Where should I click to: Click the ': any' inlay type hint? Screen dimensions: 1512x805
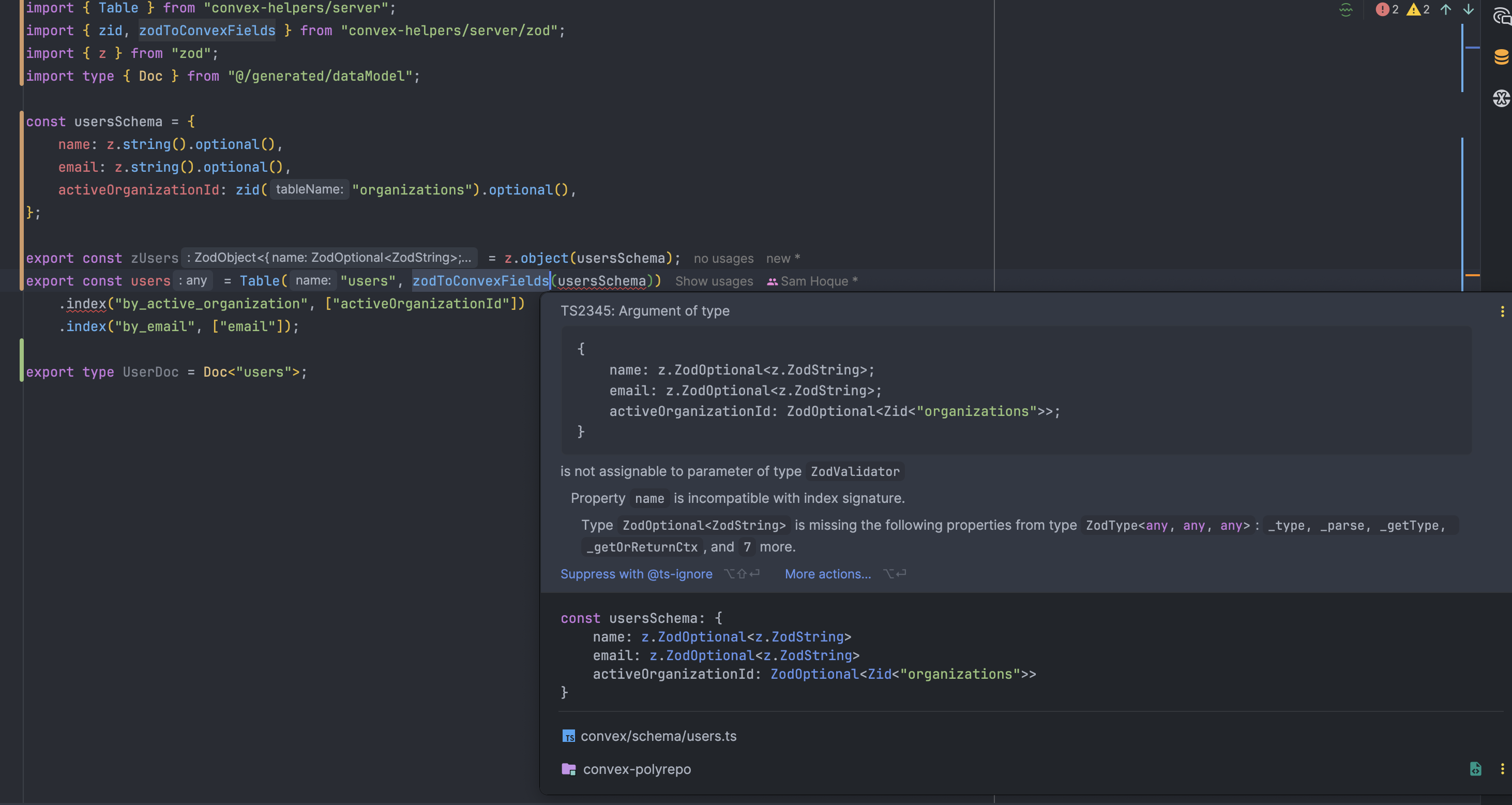193,281
